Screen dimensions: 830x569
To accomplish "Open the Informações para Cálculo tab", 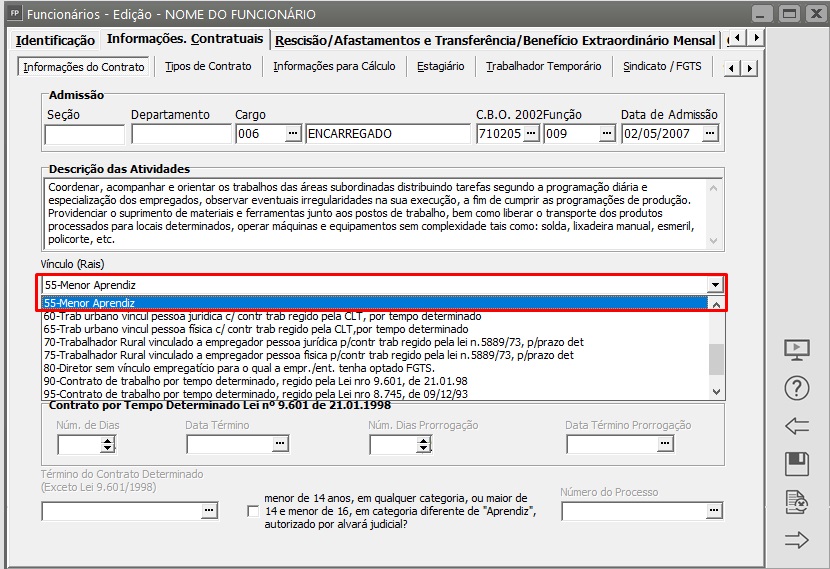I will coord(334,66).
